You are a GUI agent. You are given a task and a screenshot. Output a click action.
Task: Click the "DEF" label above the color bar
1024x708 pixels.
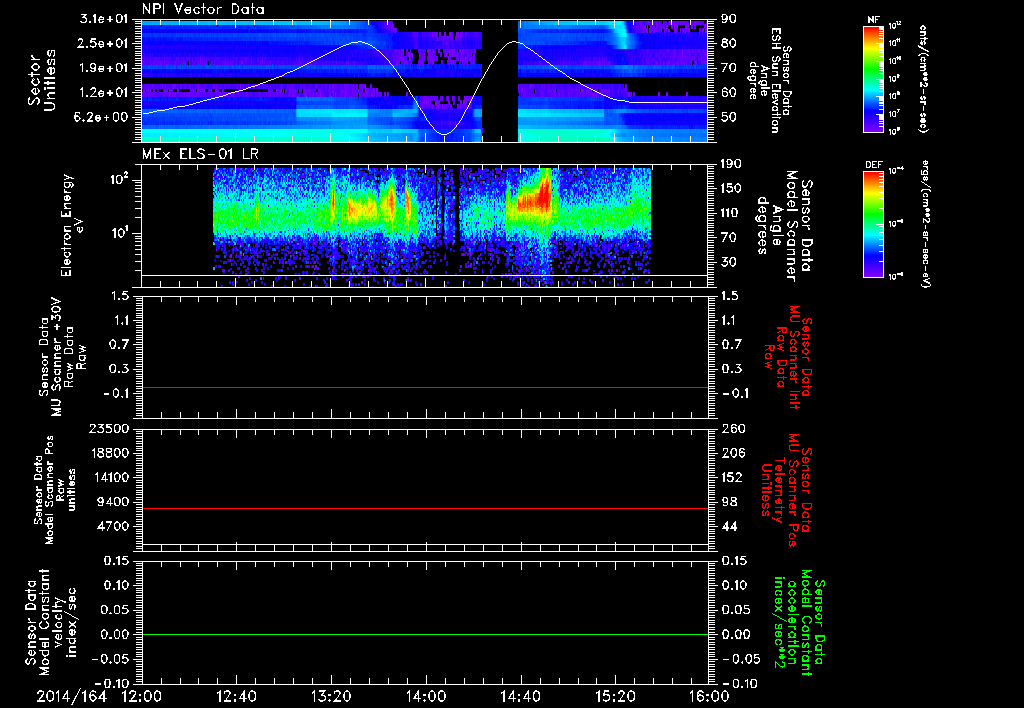pos(874,165)
